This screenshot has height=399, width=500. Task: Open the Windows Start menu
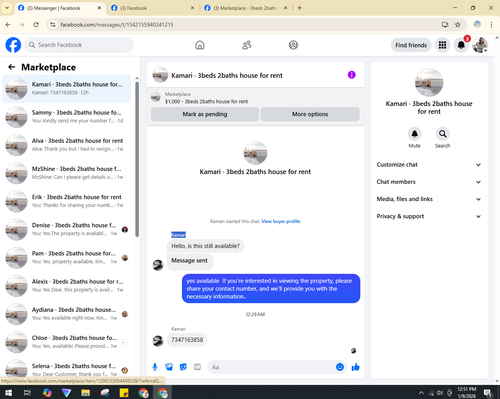8,393
